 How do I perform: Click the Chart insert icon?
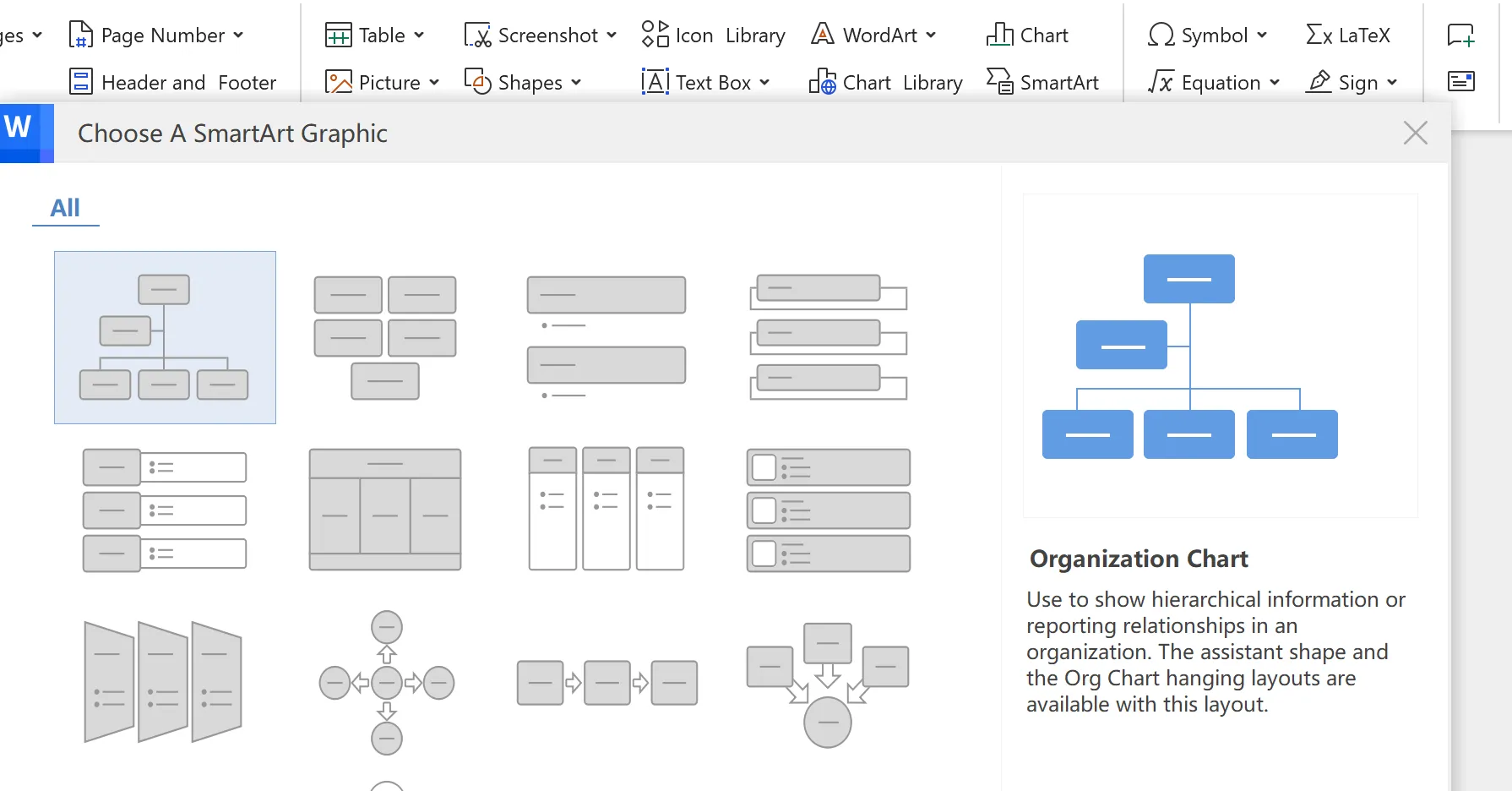pyautogui.click(x=1000, y=35)
